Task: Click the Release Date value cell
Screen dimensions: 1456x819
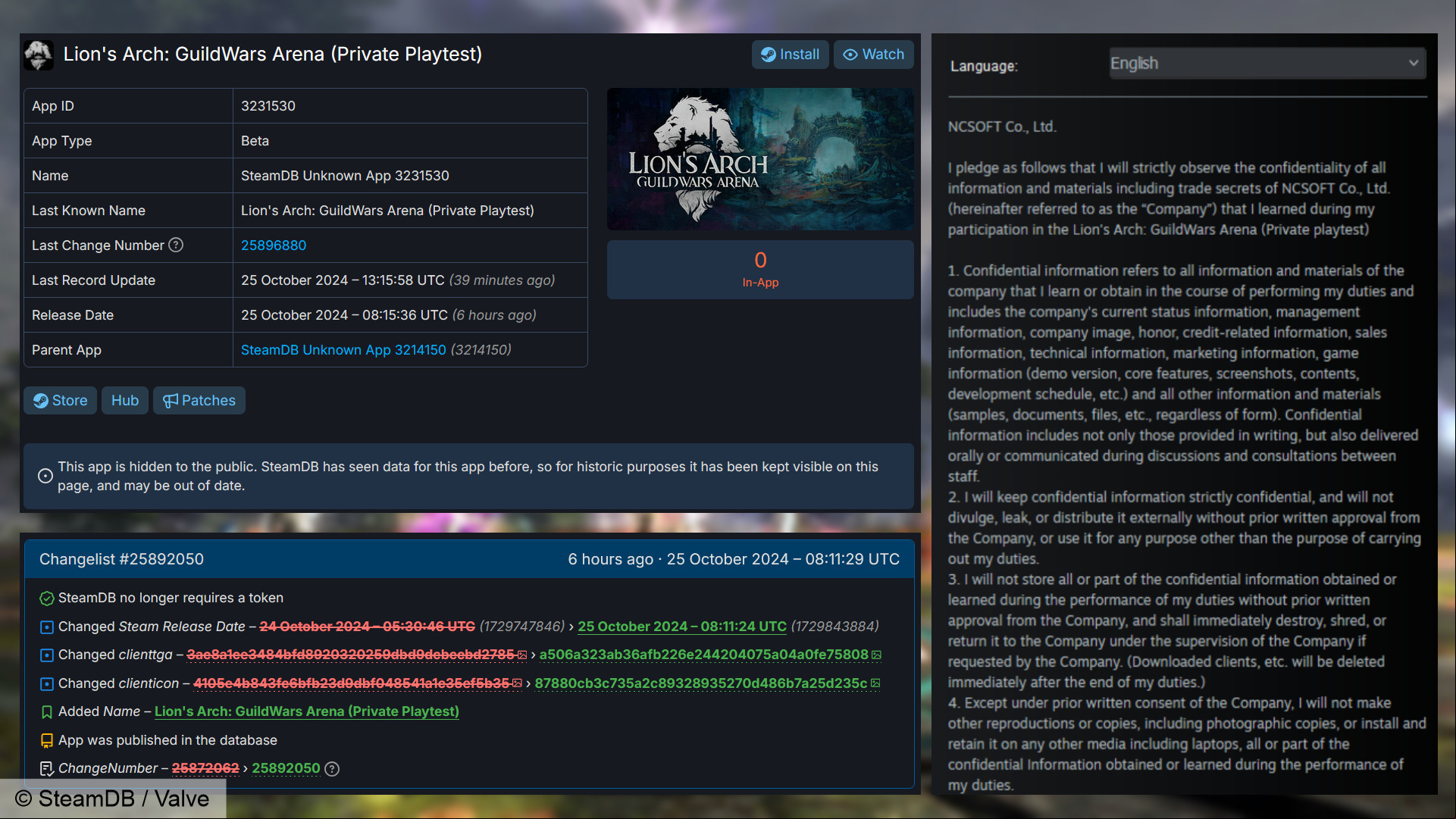Action: click(x=410, y=315)
